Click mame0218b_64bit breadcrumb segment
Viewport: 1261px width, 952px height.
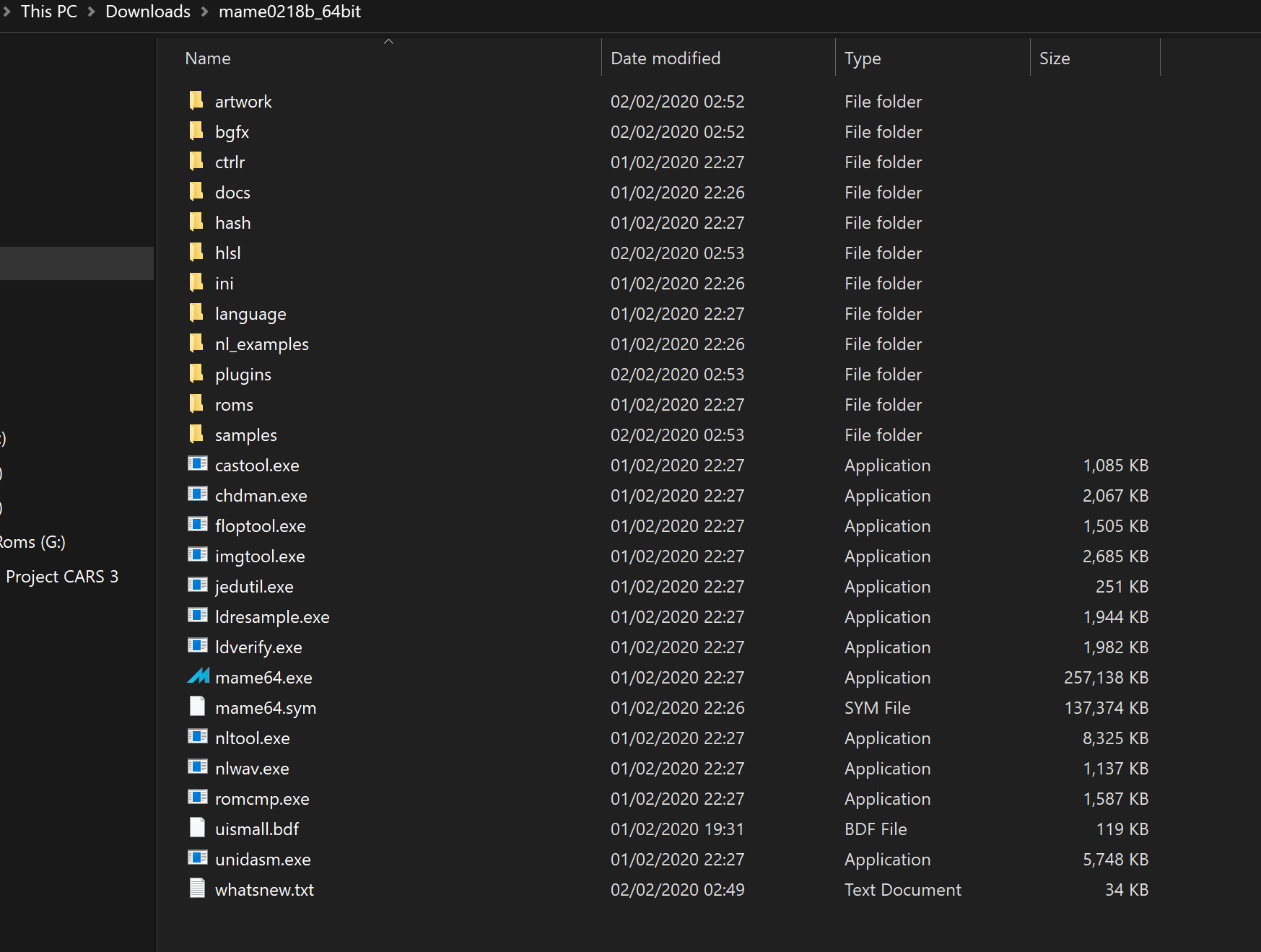coord(289,12)
